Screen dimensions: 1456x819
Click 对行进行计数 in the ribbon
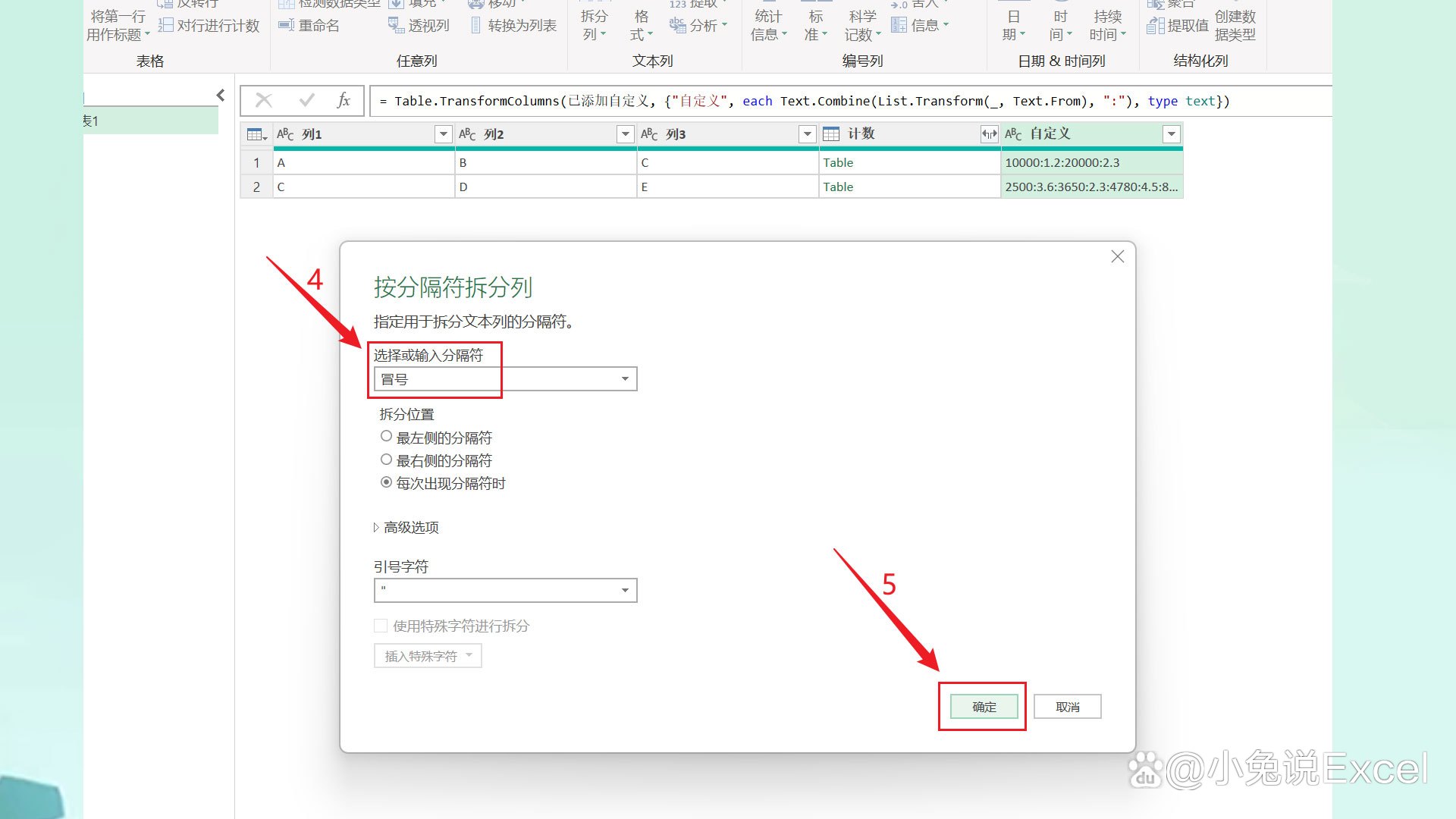click(x=209, y=26)
